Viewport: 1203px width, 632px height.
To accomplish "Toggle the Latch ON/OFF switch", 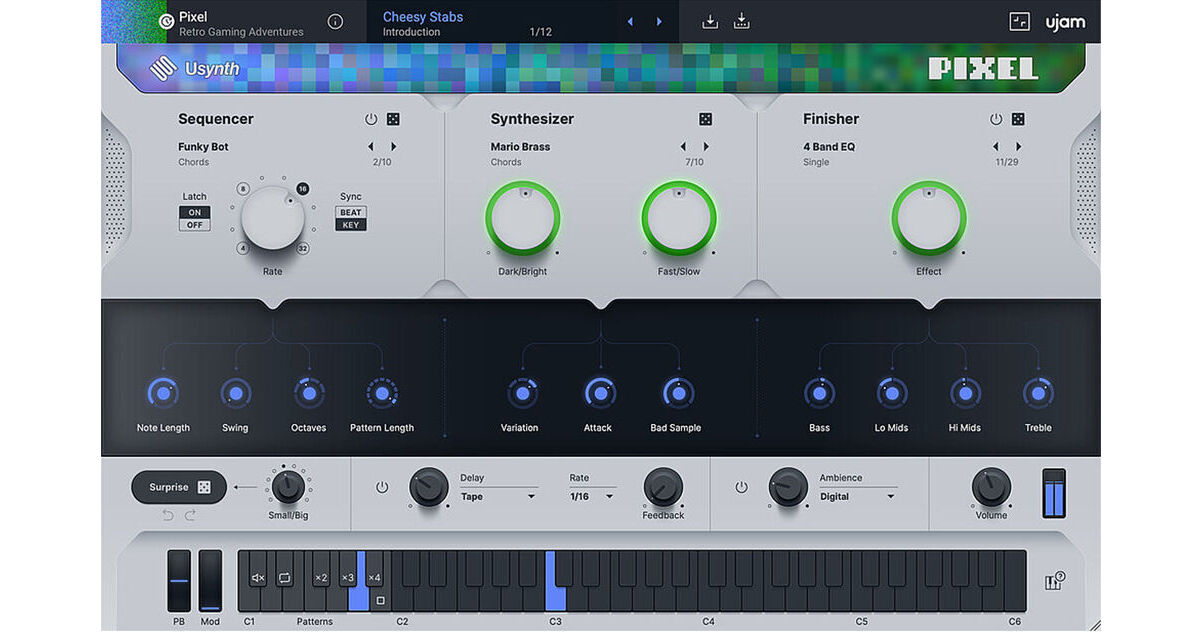I will click(x=194, y=218).
